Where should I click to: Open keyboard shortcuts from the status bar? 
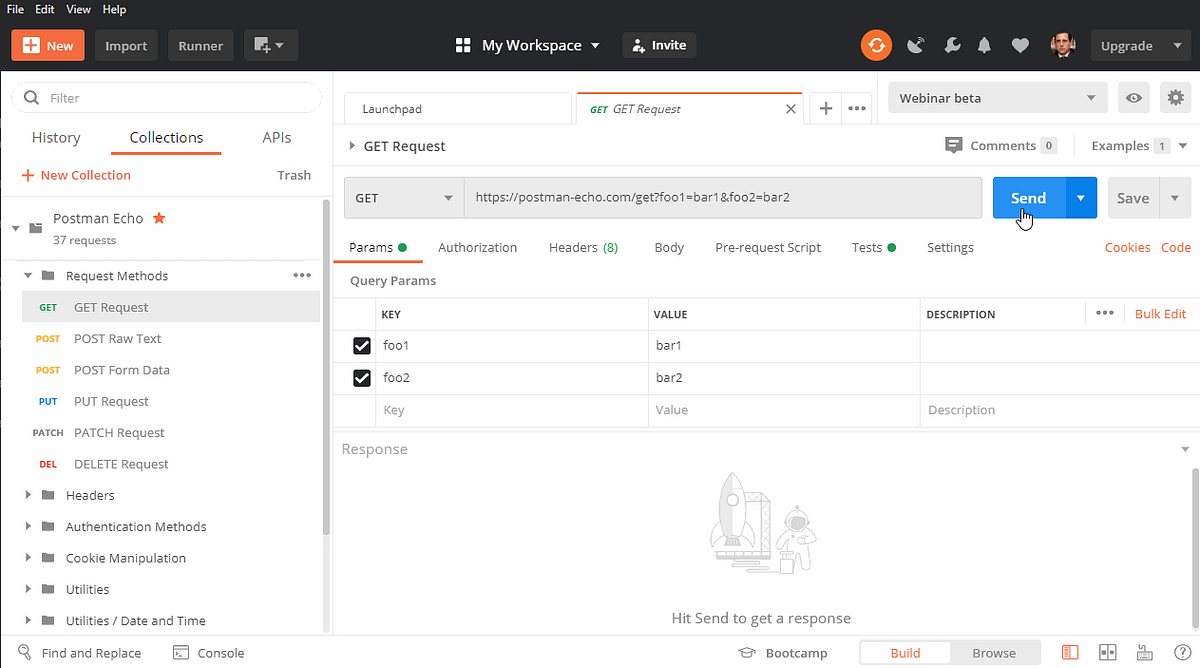tap(1144, 652)
